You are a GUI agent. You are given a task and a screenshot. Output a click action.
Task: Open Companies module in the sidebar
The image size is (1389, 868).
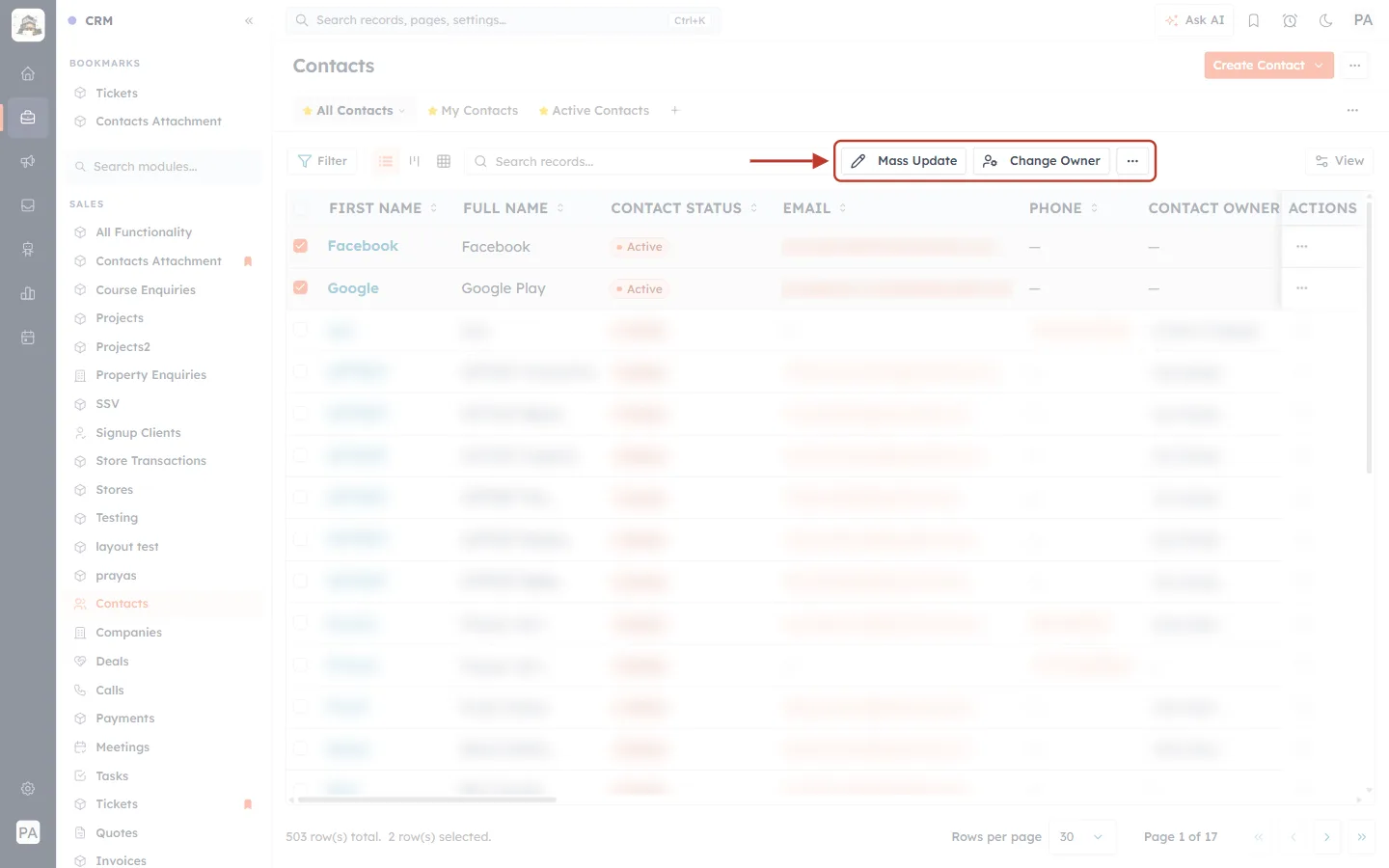click(128, 633)
